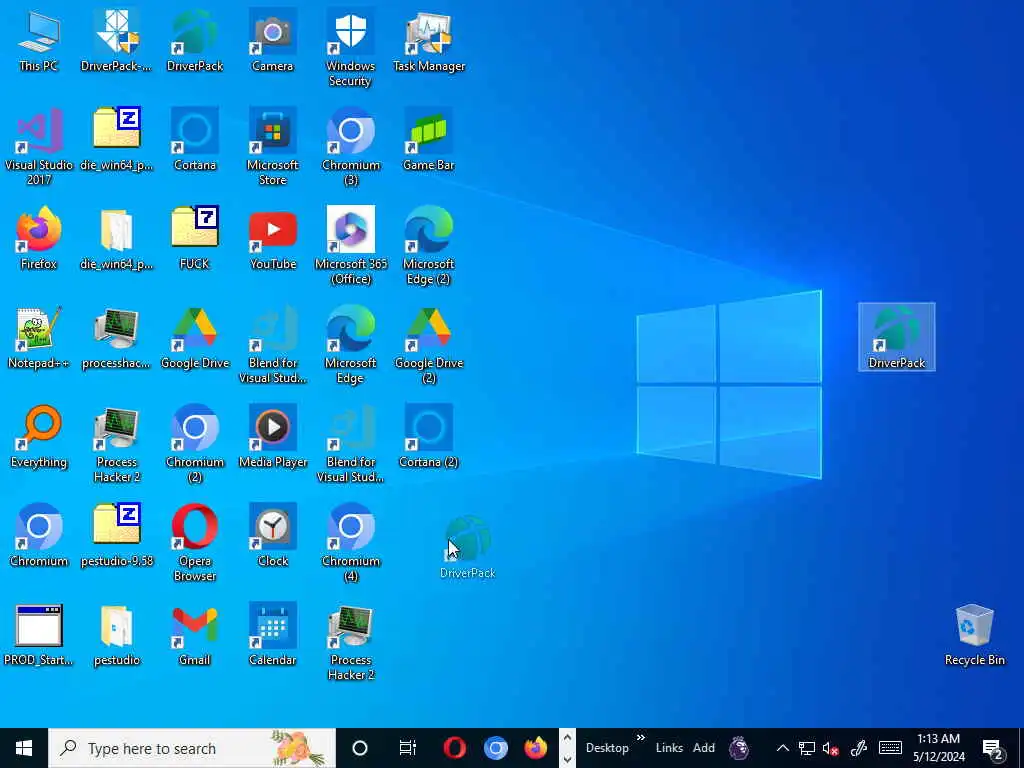
Task: Open the notification center
Action: pyautogui.click(x=994, y=749)
